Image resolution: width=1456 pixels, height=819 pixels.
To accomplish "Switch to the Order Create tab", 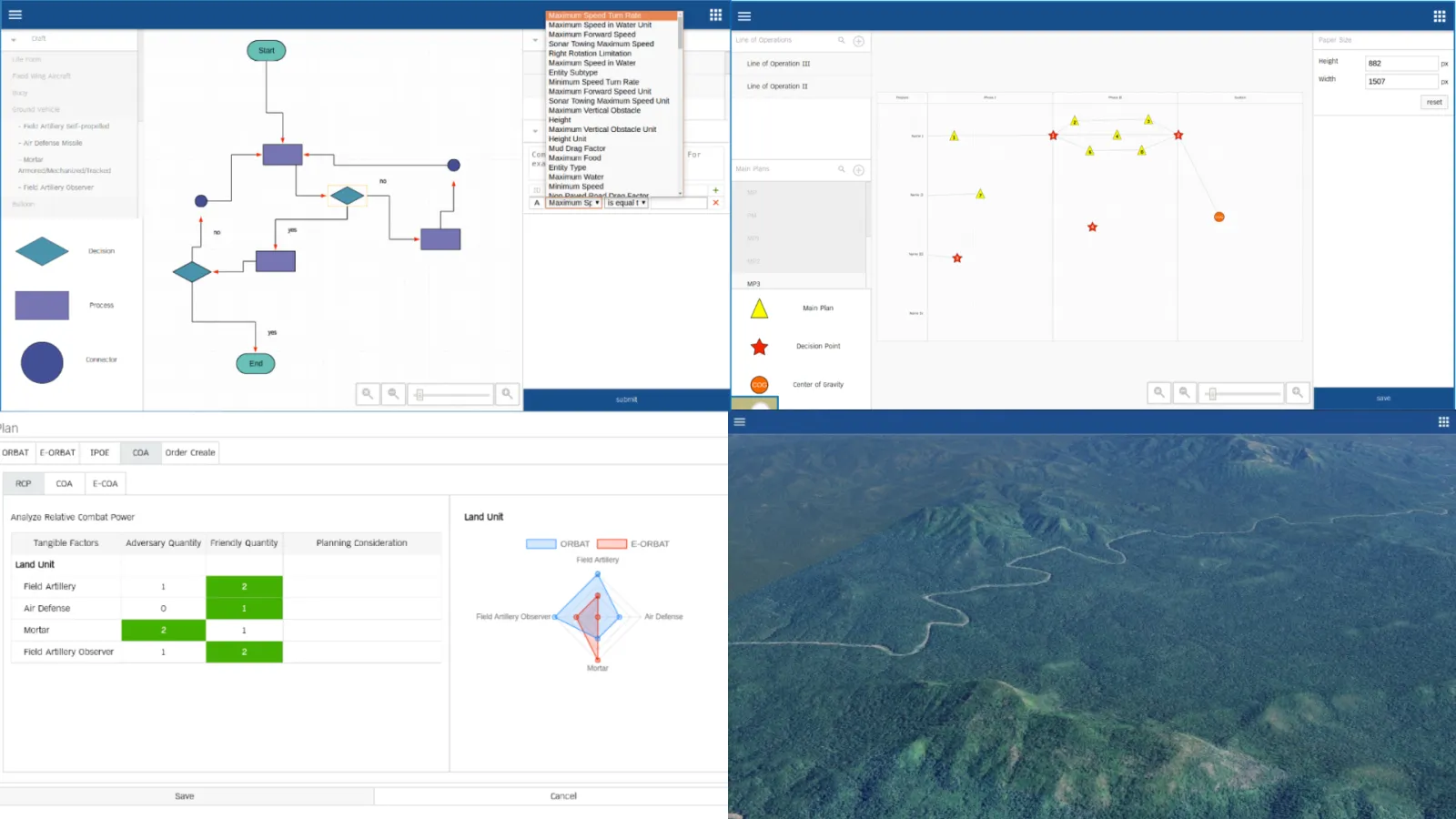I will [190, 452].
